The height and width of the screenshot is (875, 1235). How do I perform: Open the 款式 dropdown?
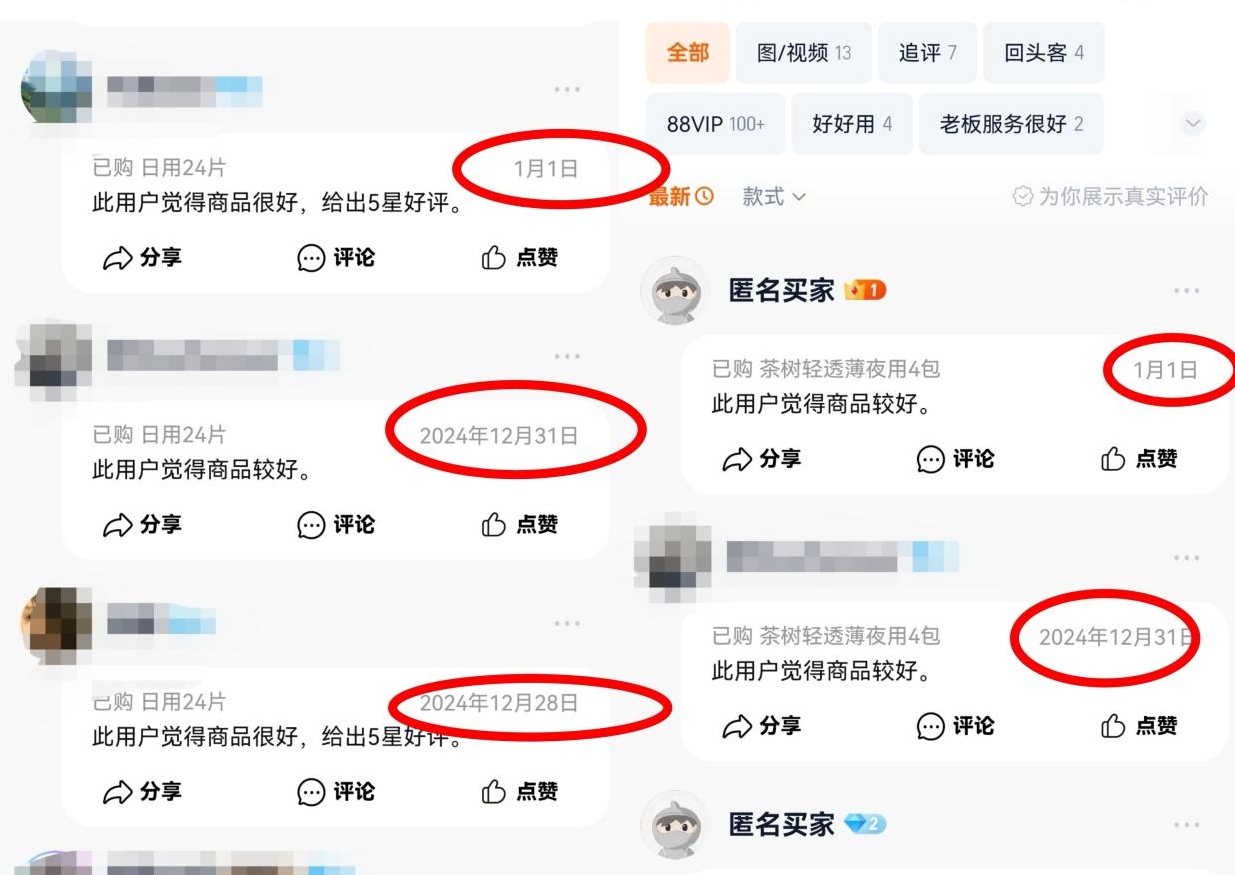tap(774, 197)
